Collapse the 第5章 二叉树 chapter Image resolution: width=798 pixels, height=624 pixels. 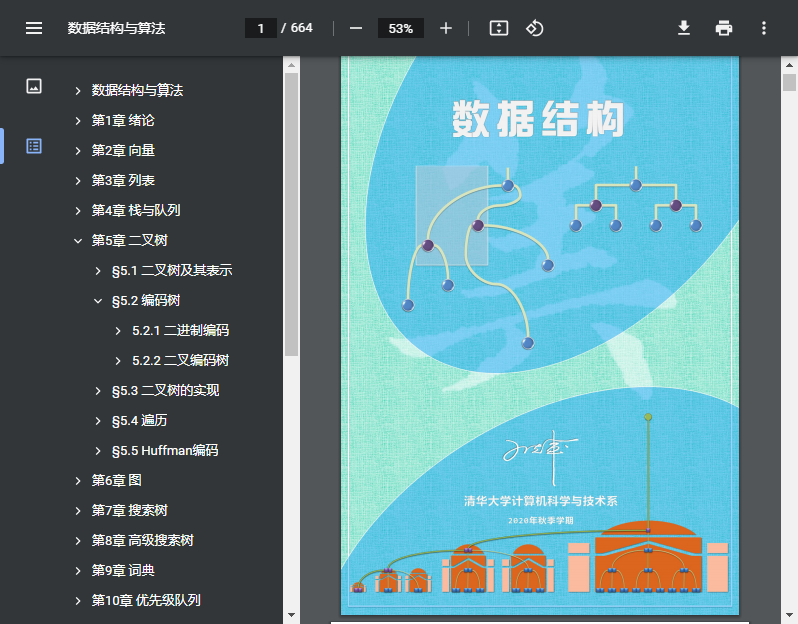pos(78,240)
